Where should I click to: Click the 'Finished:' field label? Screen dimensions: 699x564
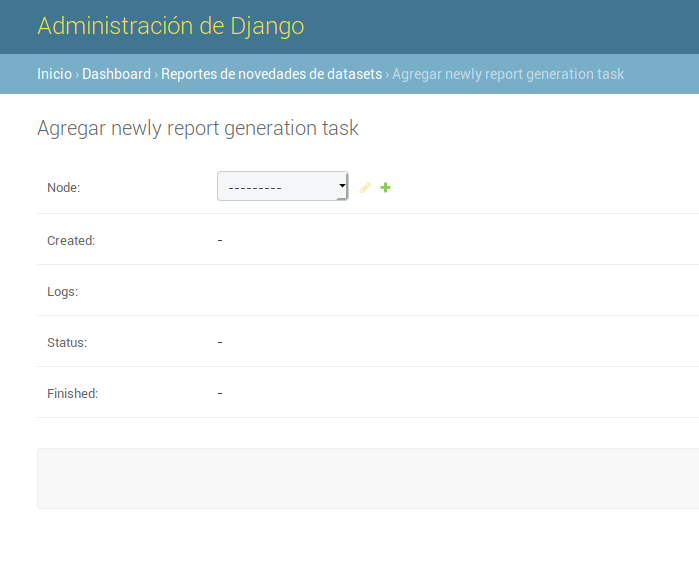73,394
